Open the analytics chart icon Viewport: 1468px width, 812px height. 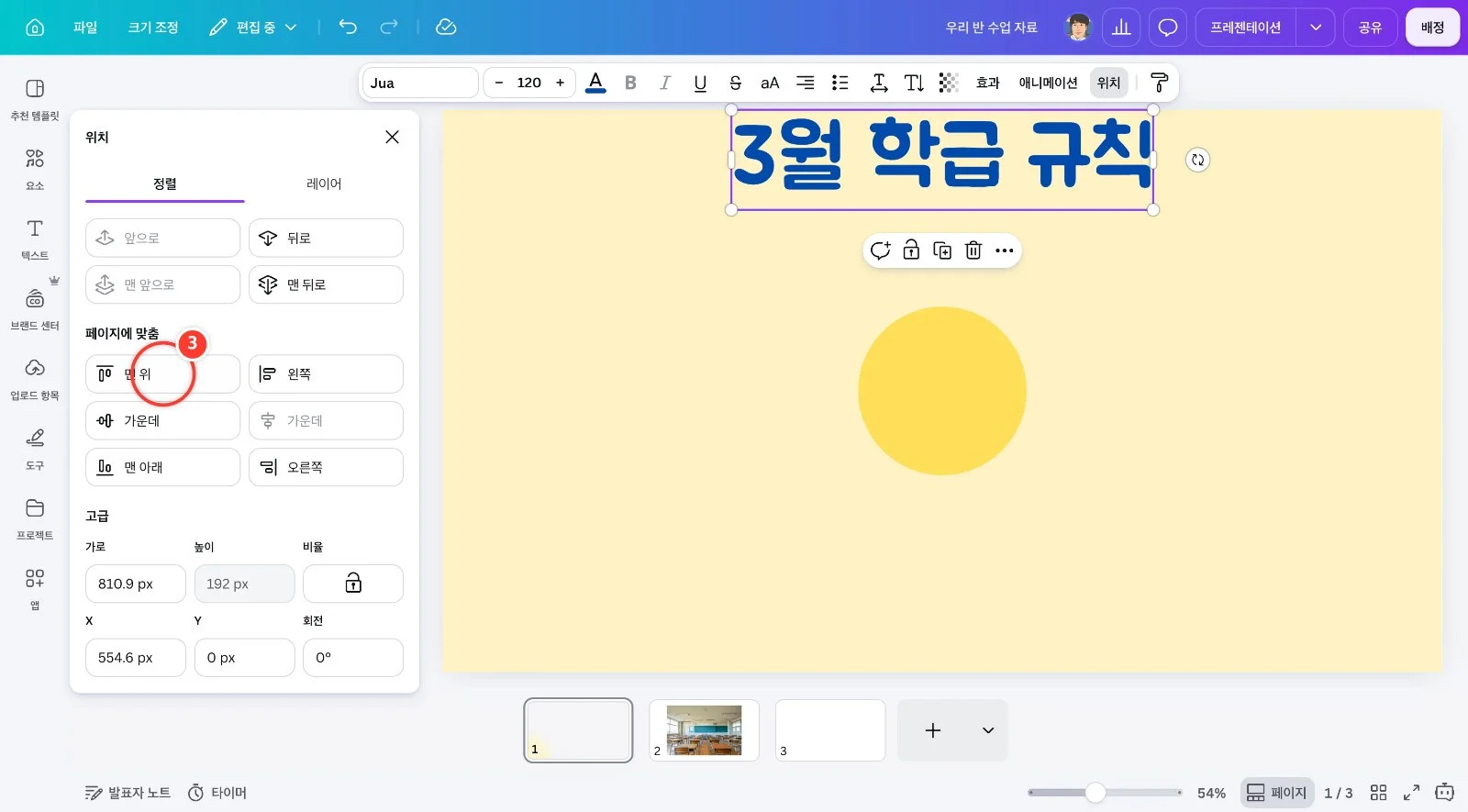click(1121, 28)
